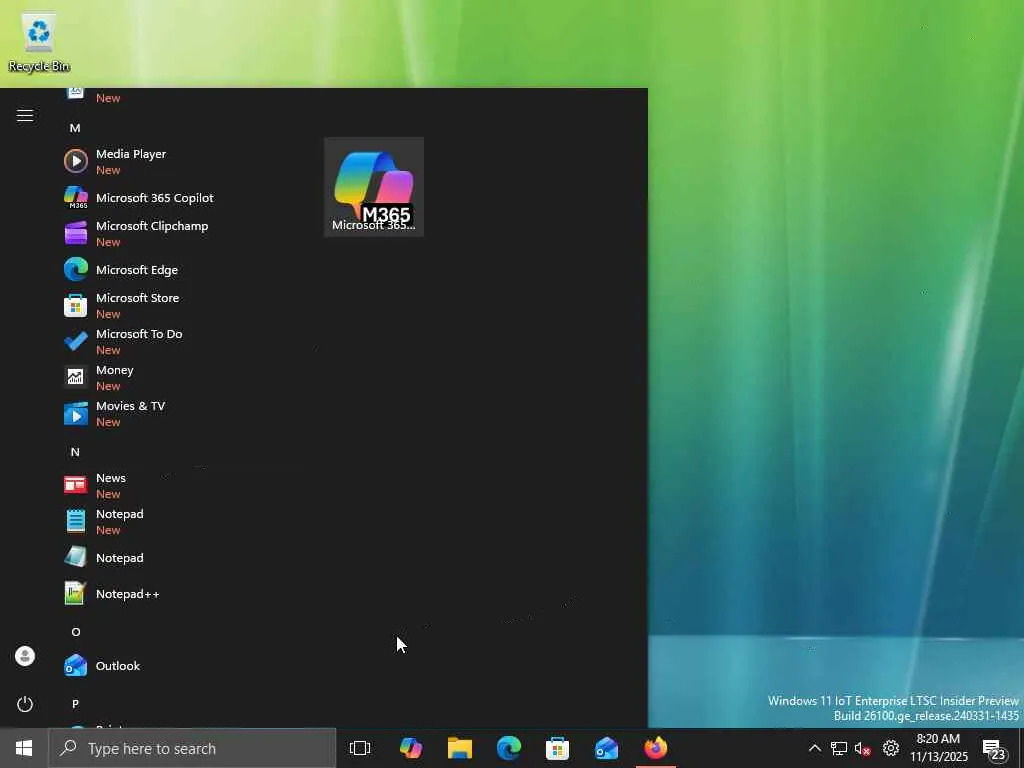Jump to letter N section header
The image size is (1024, 768).
tap(75, 452)
